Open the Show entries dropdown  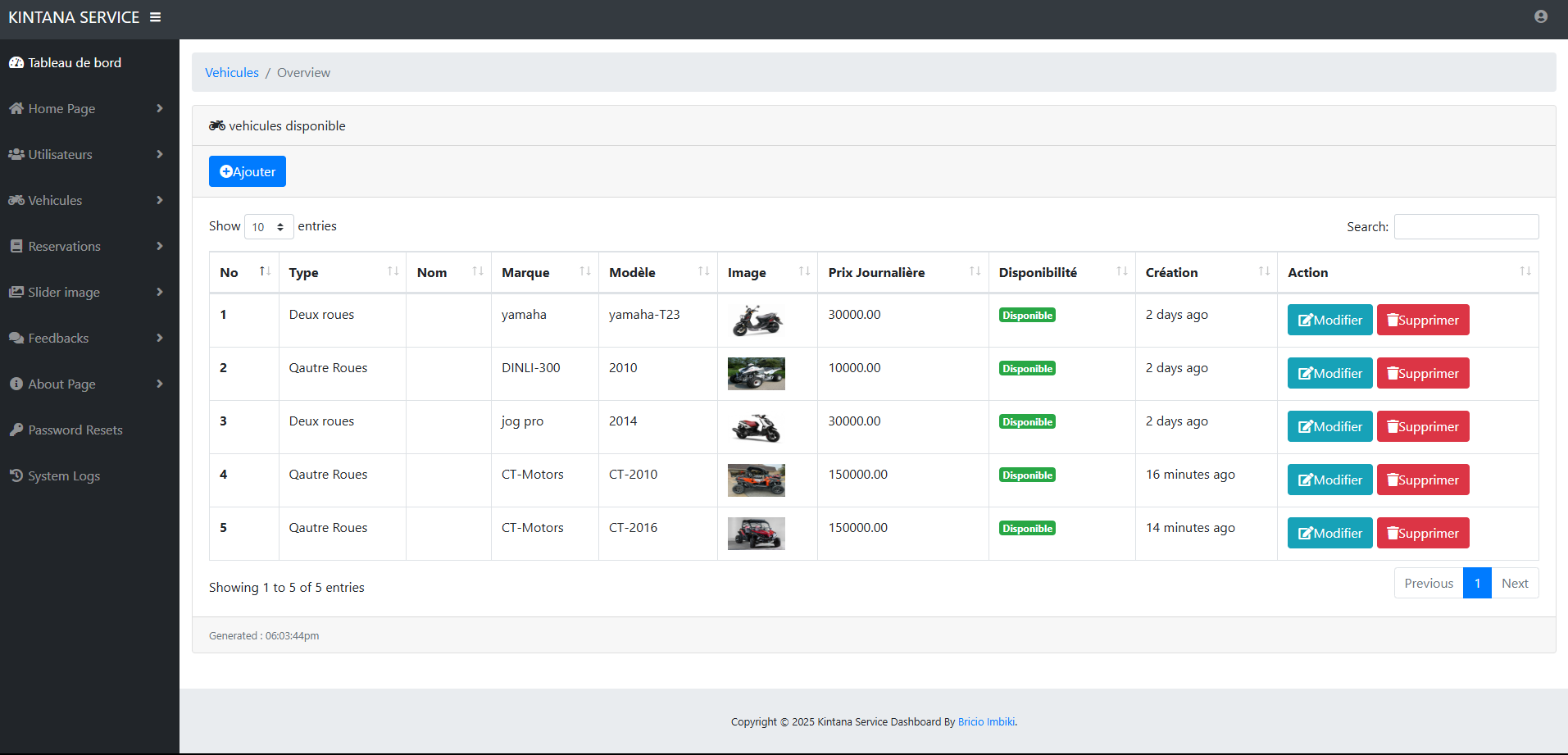[268, 226]
